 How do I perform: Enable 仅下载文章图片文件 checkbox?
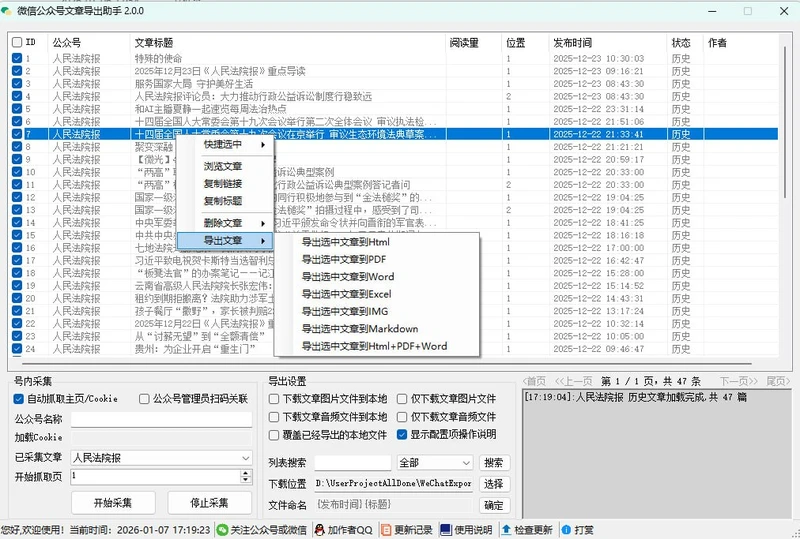point(402,399)
